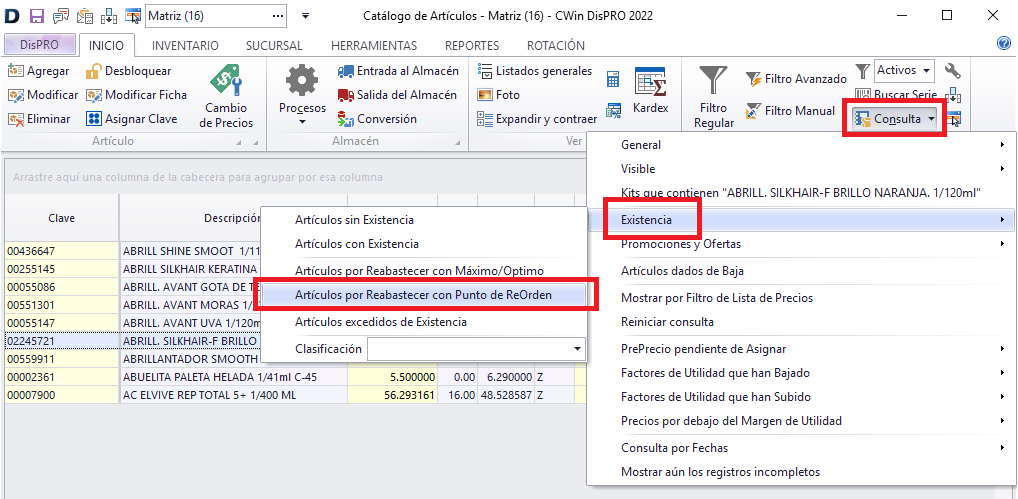
Task: Click Eliminar article button
Action: (x=39, y=119)
